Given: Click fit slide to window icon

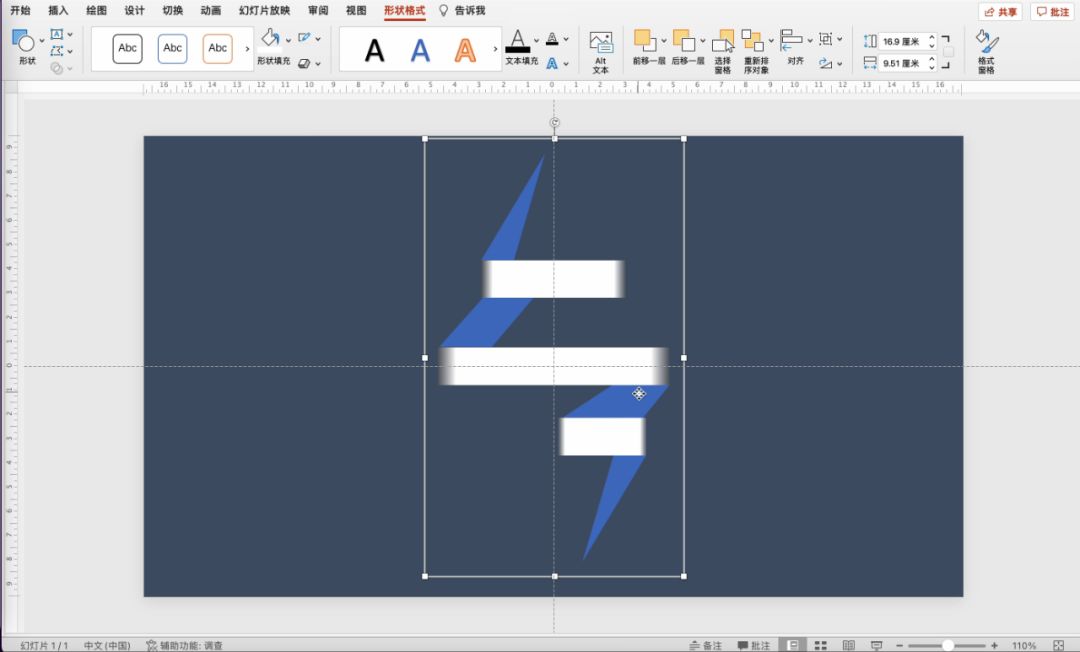Looking at the screenshot, I should point(1059,645).
